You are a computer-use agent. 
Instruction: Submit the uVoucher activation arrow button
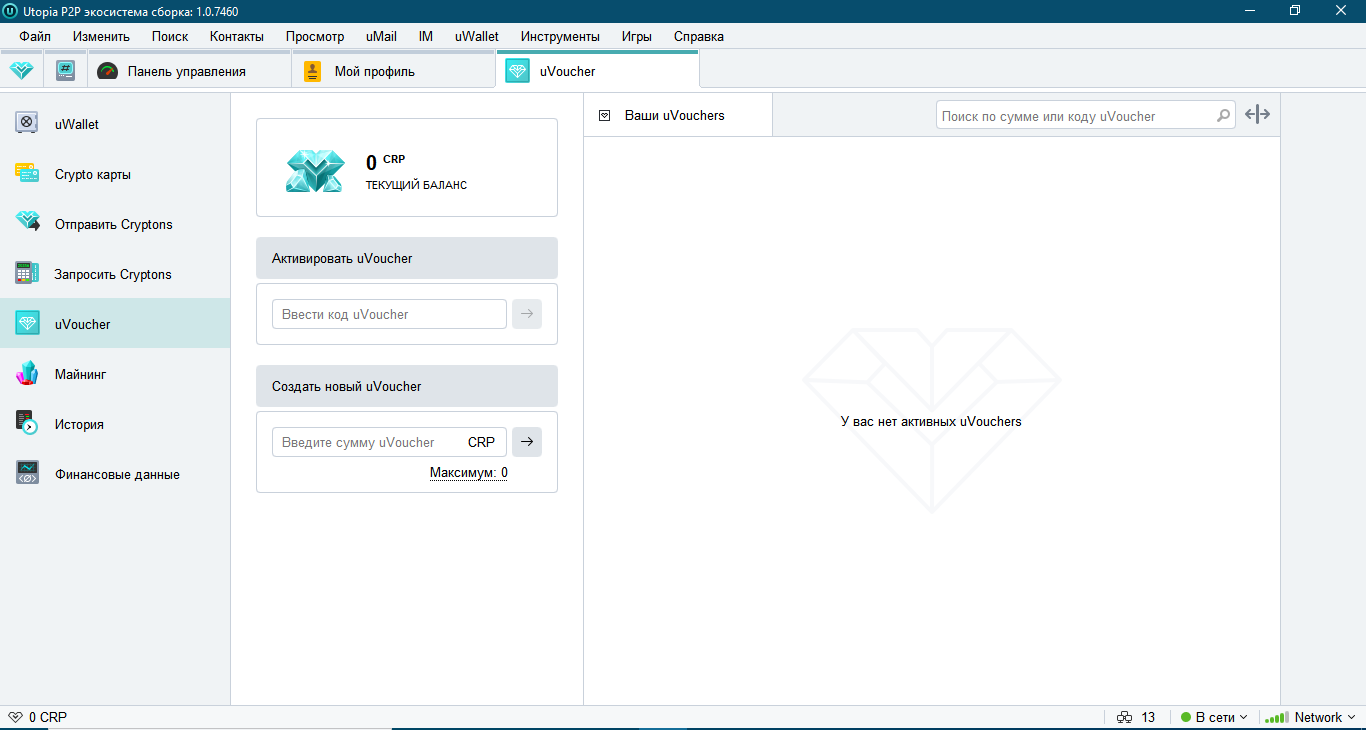point(527,314)
